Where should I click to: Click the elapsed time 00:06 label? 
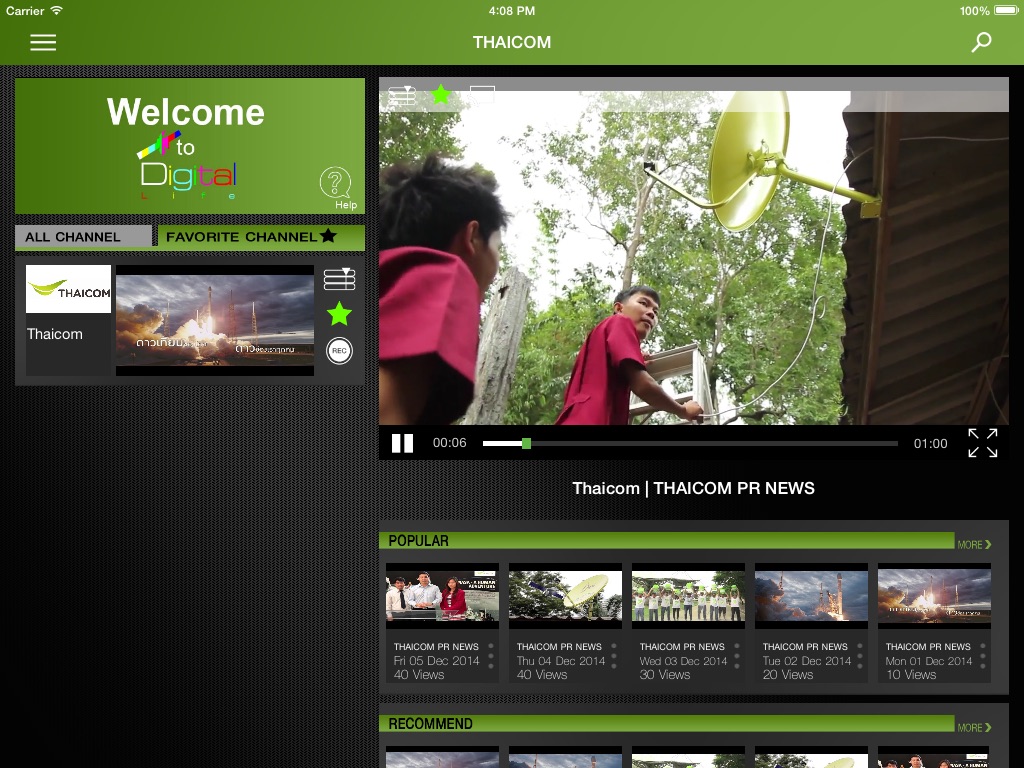pyautogui.click(x=449, y=443)
